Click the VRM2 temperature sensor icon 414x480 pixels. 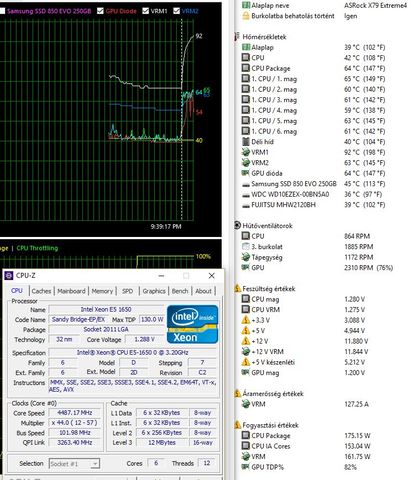pos(246,162)
